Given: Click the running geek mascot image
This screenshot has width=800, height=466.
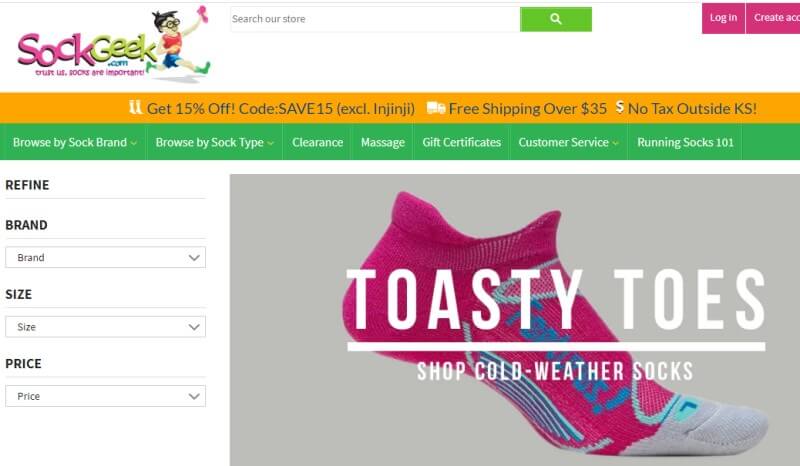Looking at the screenshot, I should [x=181, y=44].
